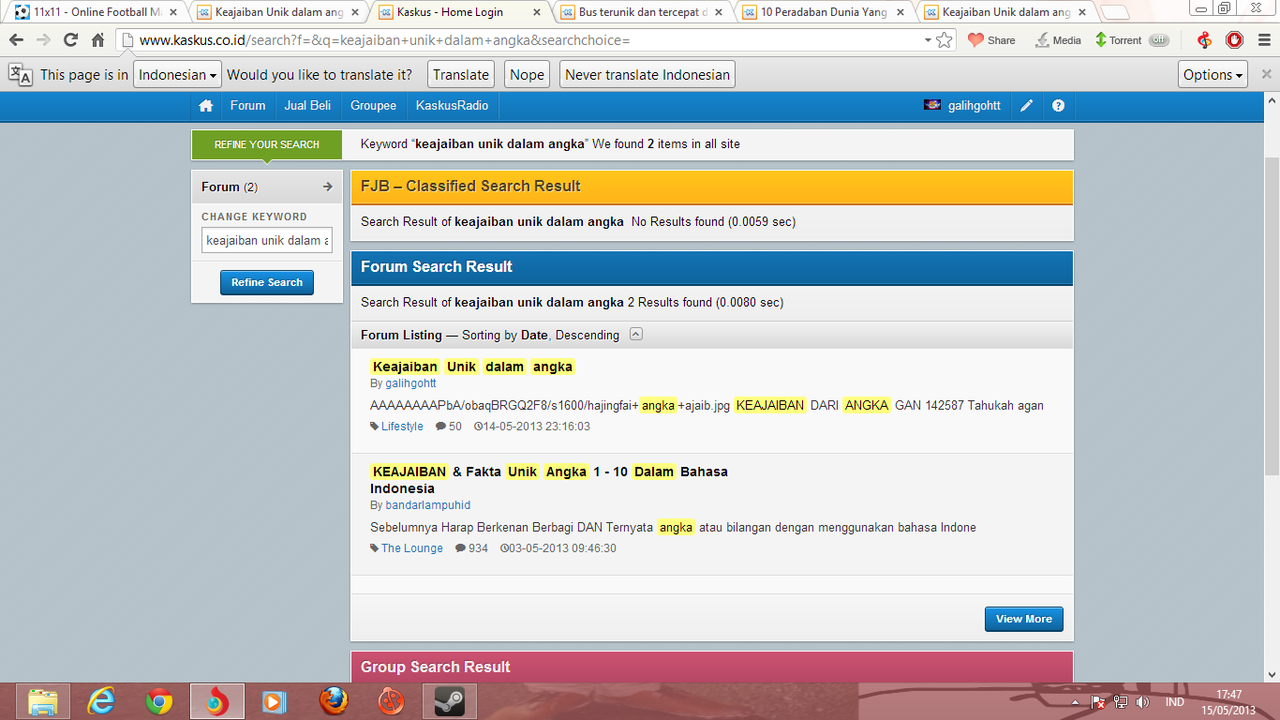Collapse the Forum Listing section toggle
The width and height of the screenshot is (1280, 720).
click(x=636, y=335)
